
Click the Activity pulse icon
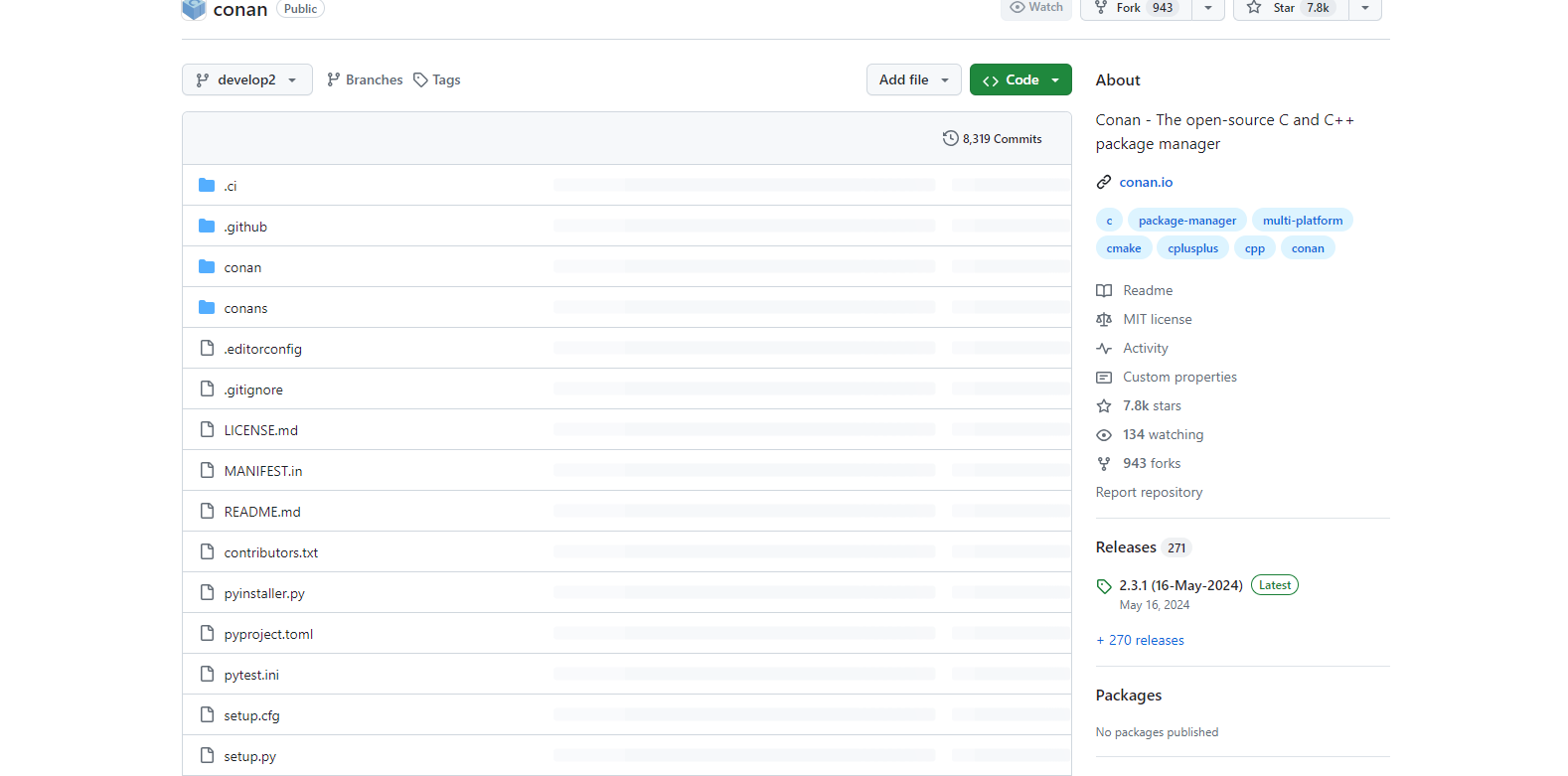(x=1104, y=348)
